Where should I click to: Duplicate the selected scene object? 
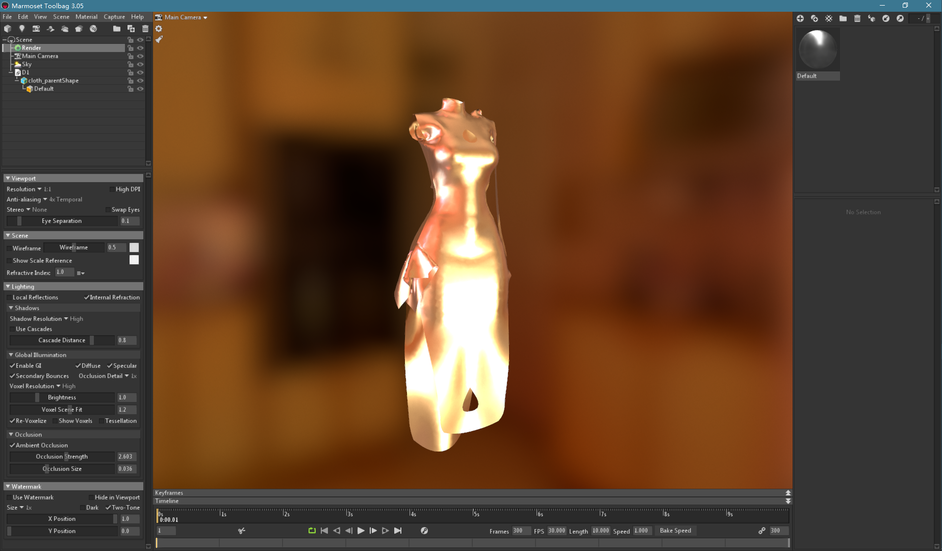(131, 28)
